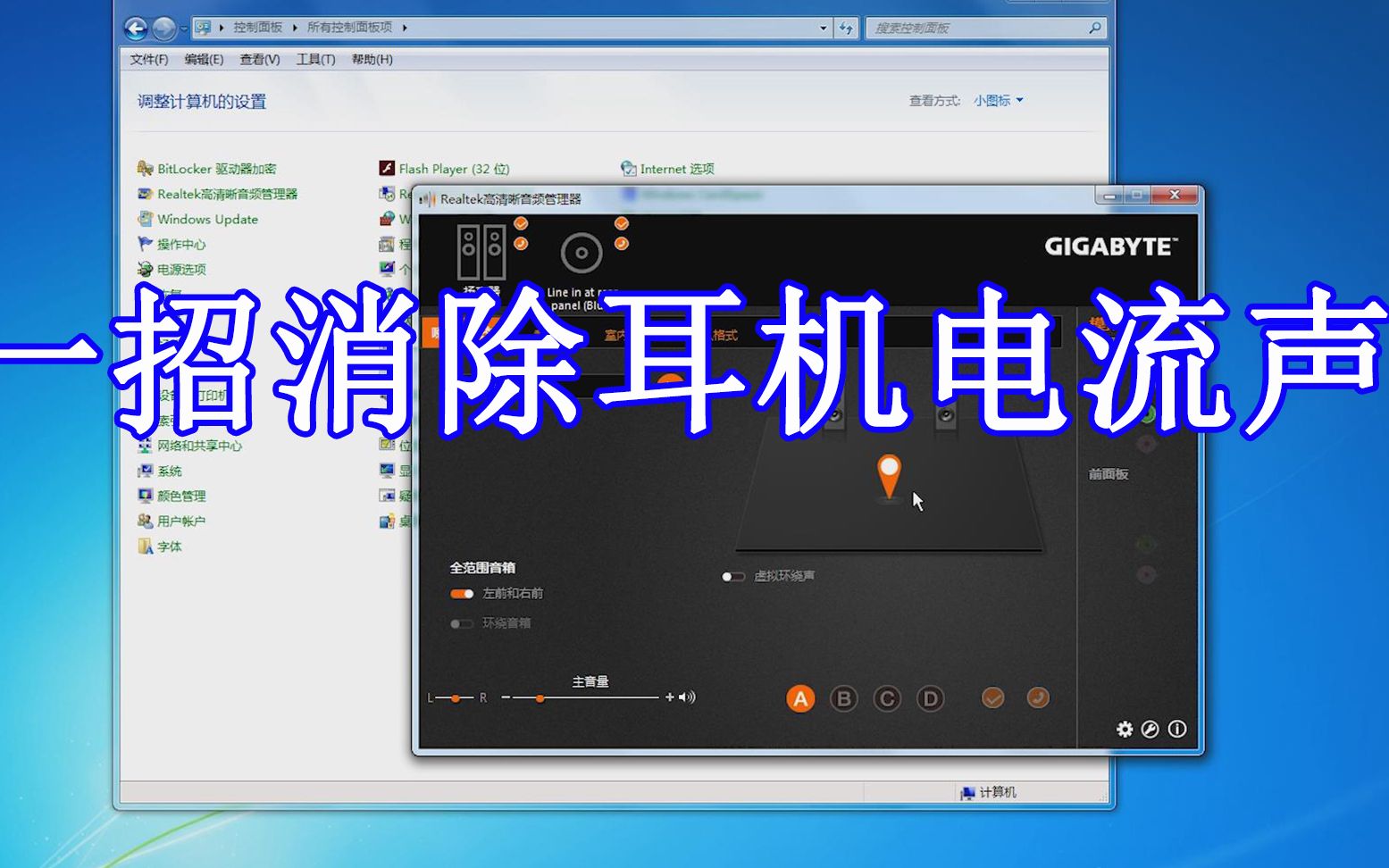Click the L-R balance slider handle
The width and height of the screenshot is (1389, 868).
(456, 698)
